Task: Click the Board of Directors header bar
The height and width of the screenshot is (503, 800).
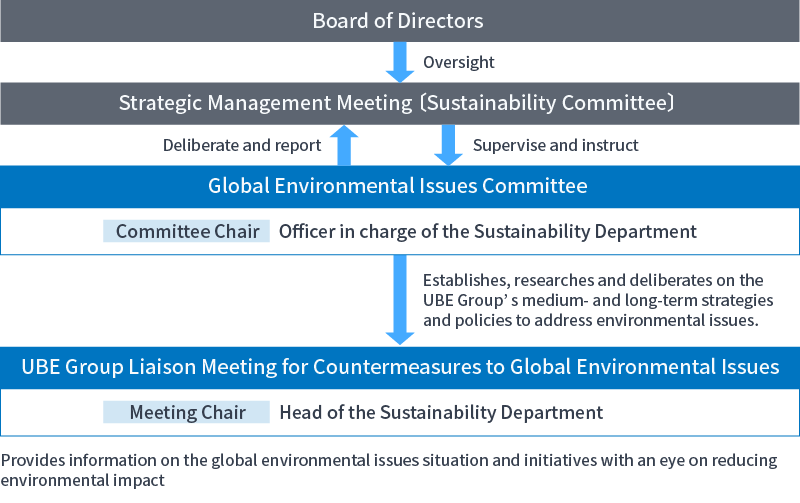Action: pyautogui.click(x=398, y=20)
